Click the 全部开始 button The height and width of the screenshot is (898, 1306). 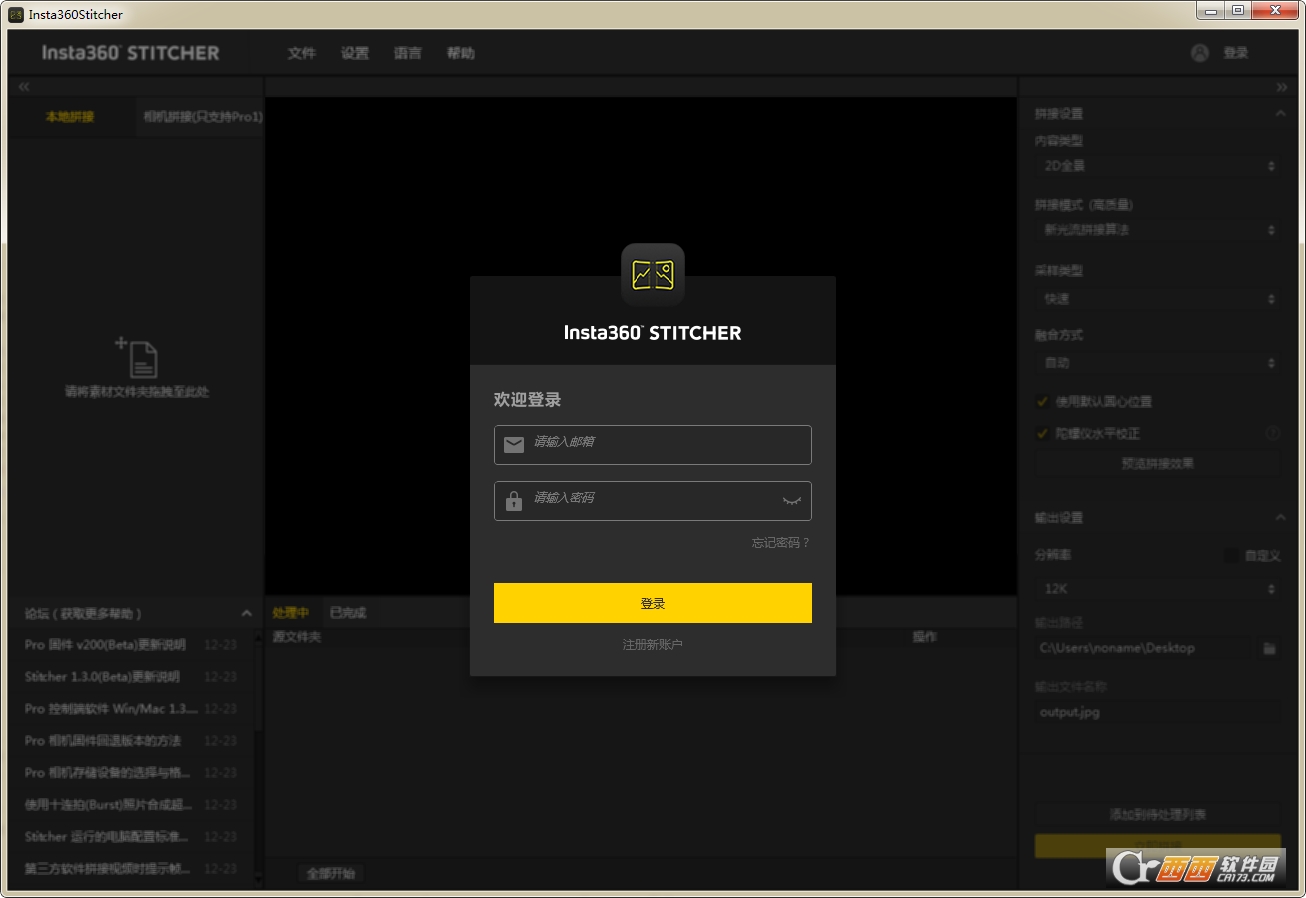point(331,873)
